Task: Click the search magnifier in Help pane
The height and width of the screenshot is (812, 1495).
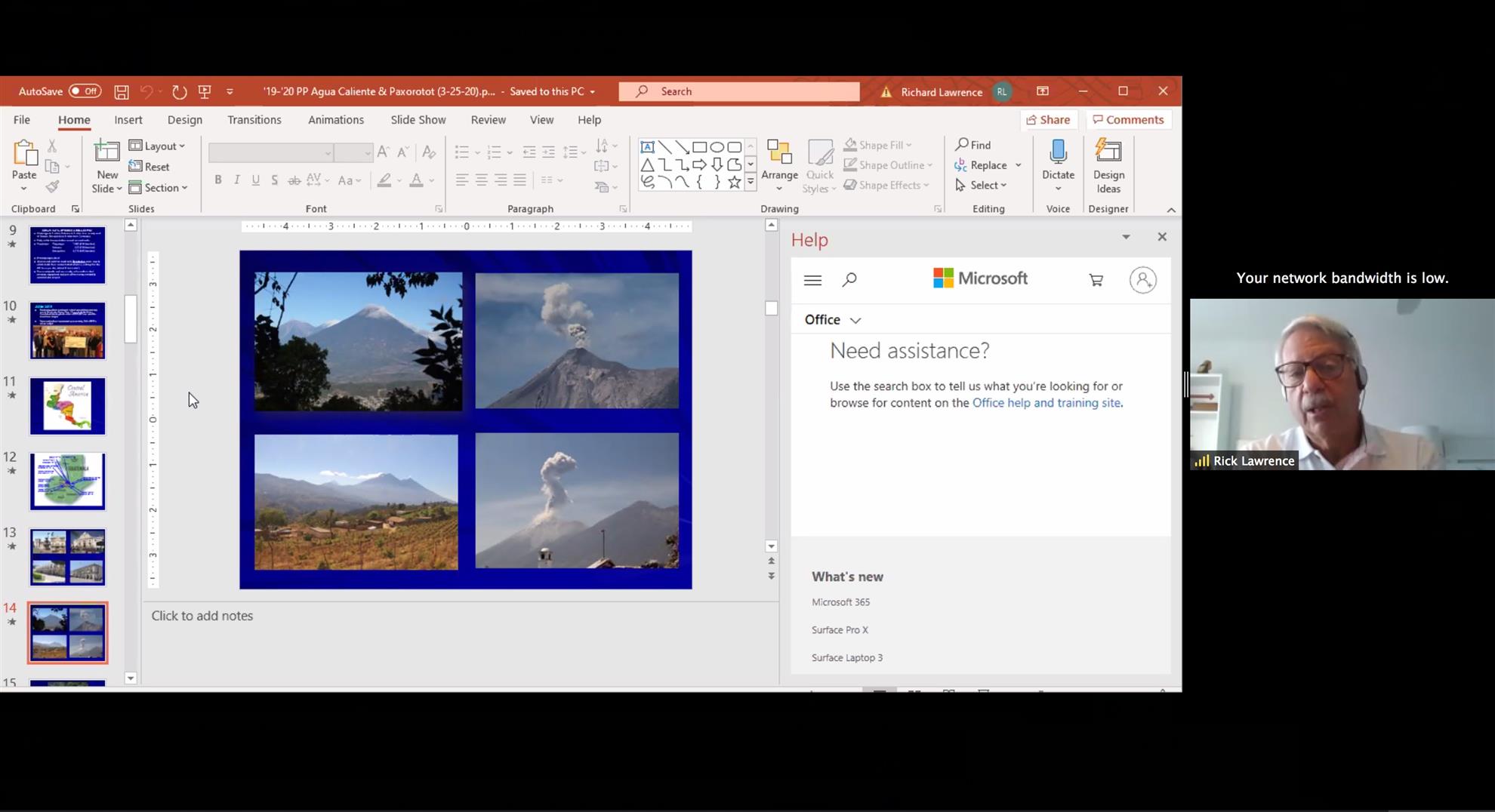Action: click(849, 280)
